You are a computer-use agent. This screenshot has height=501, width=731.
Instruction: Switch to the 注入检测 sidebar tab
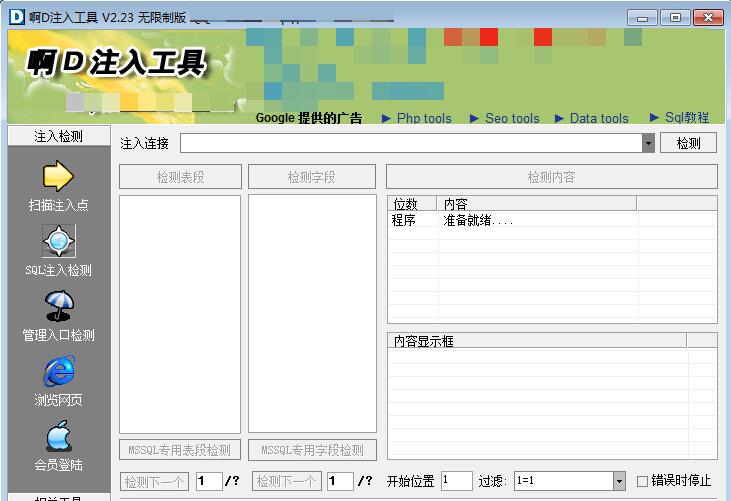click(x=59, y=136)
